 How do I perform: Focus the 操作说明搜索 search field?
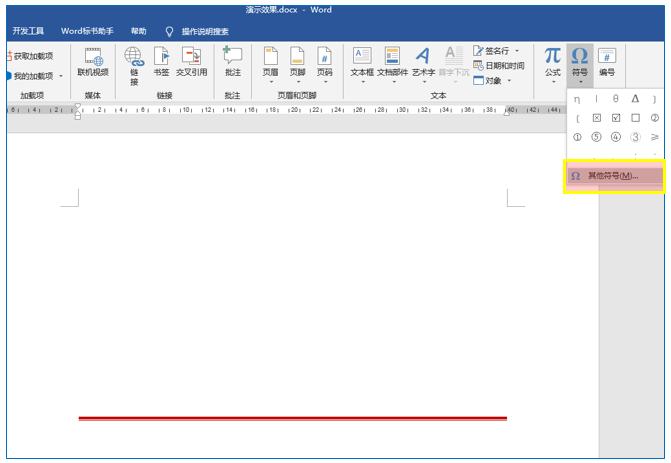coord(205,32)
